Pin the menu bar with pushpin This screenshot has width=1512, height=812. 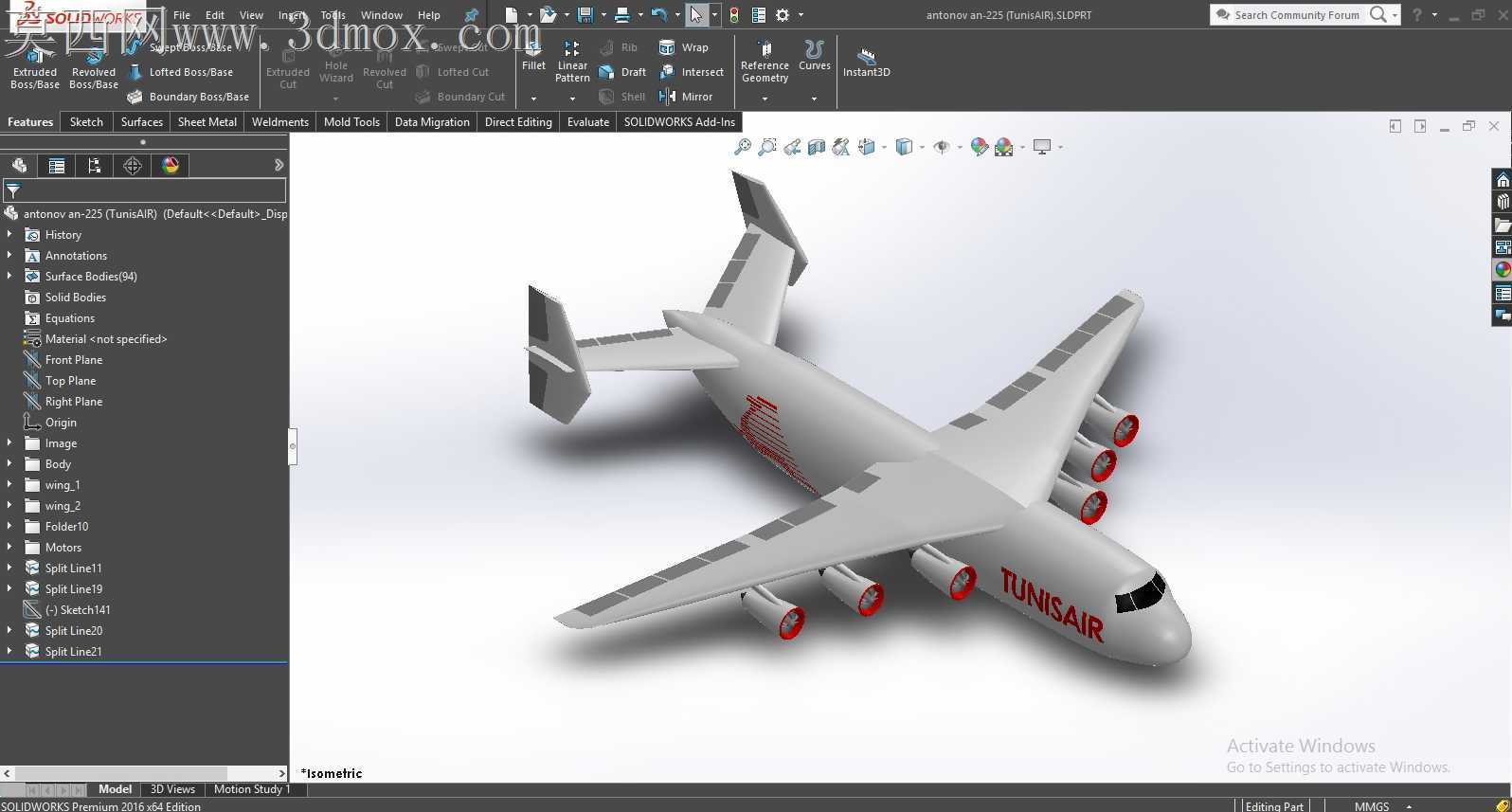[471, 15]
